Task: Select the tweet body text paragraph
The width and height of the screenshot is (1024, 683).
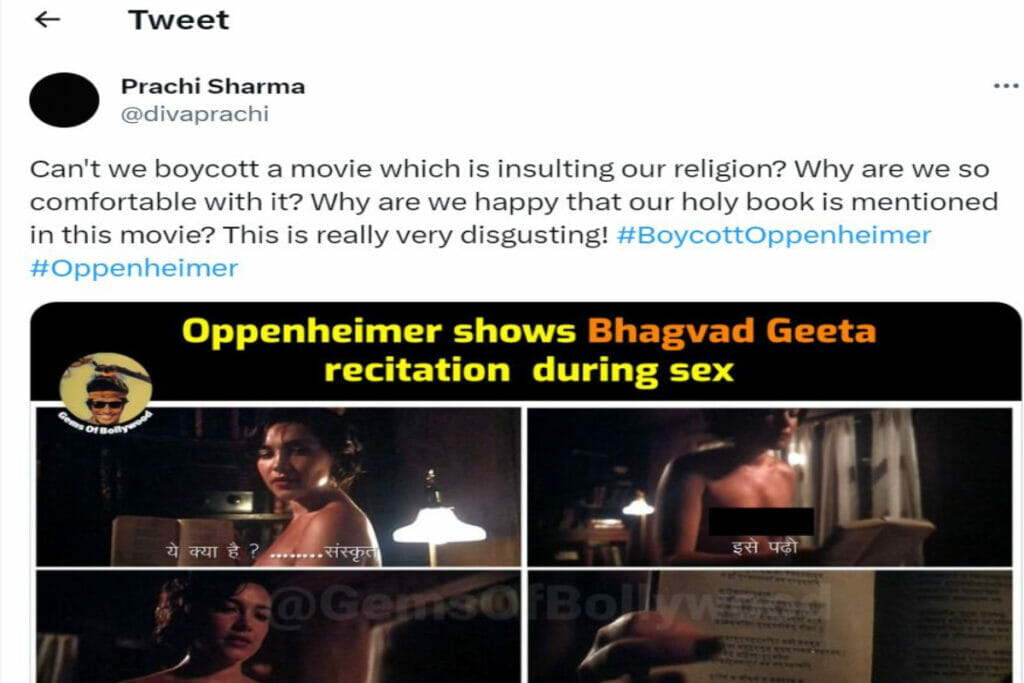Action: coord(514,218)
